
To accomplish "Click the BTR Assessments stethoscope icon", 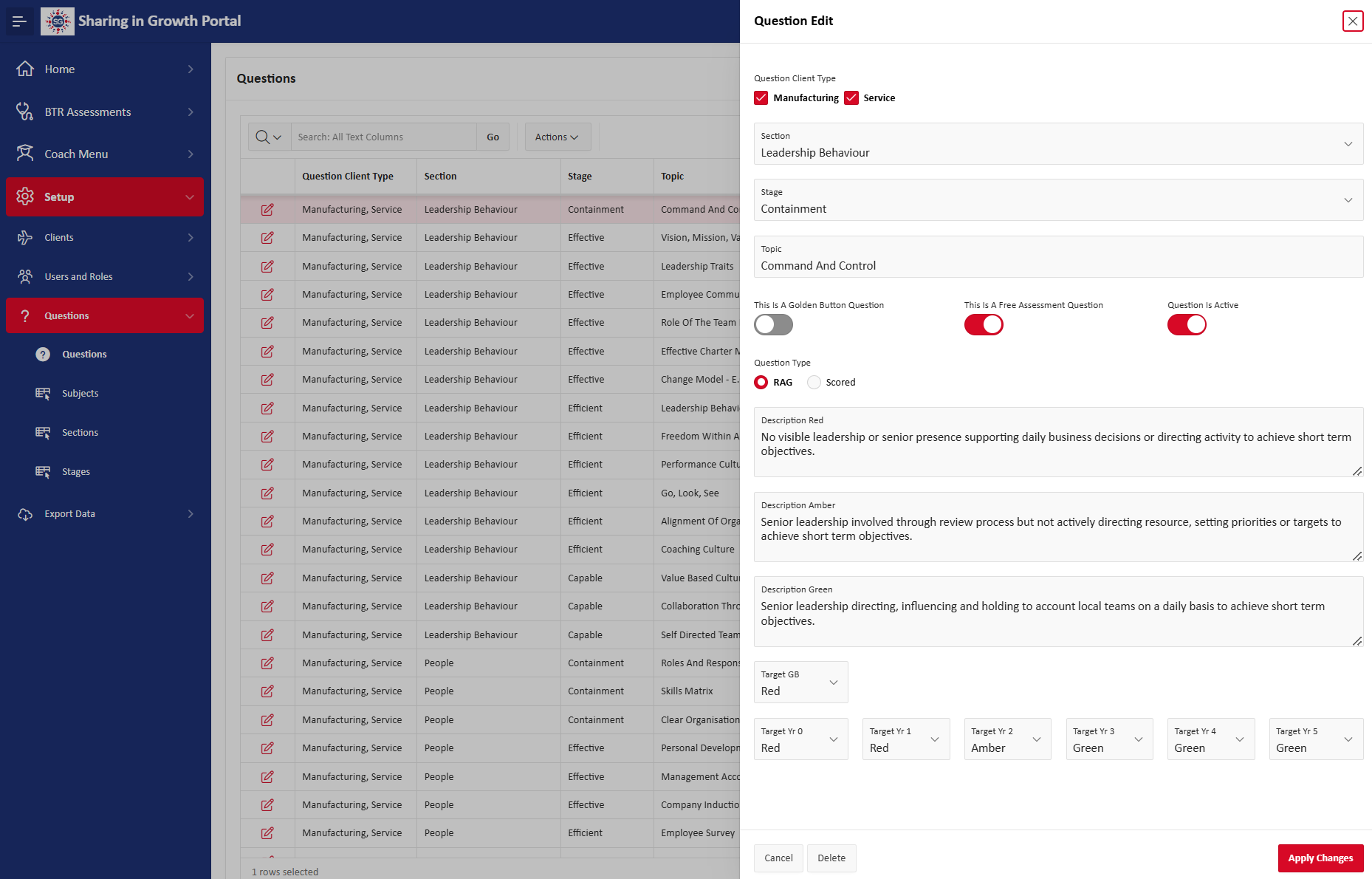I will tap(25, 112).
